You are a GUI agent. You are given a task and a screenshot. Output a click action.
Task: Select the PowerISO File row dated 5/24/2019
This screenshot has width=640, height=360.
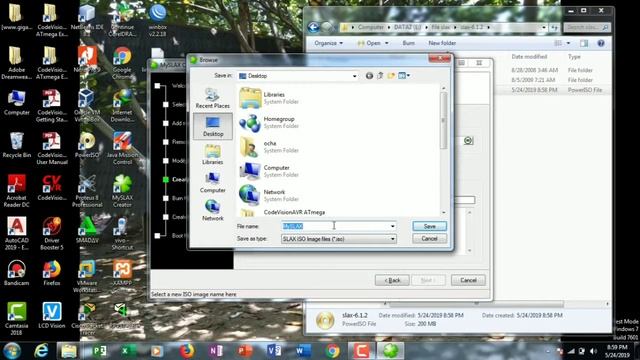click(553, 90)
